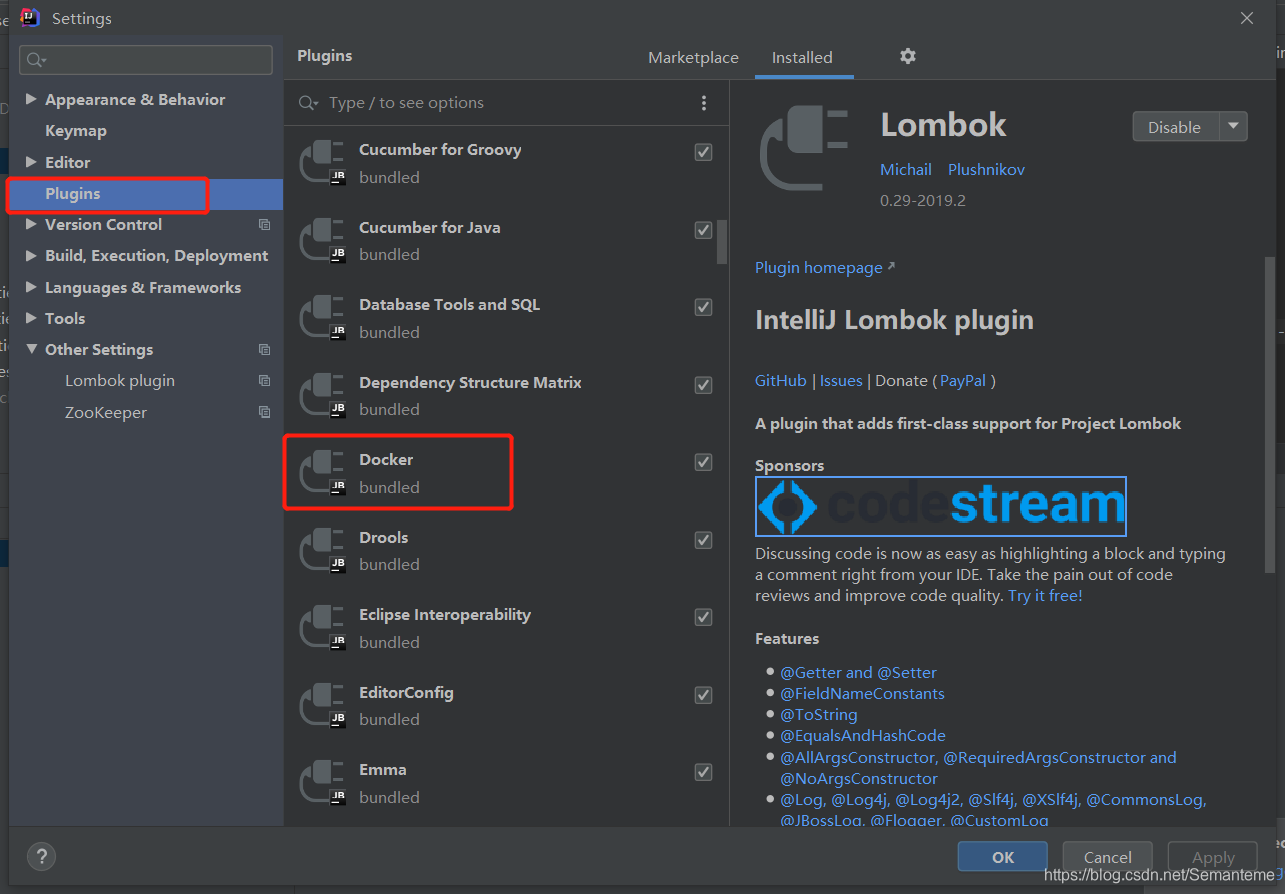The width and height of the screenshot is (1285, 894).
Task: Open the PayPal donate link
Action: [963, 381]
